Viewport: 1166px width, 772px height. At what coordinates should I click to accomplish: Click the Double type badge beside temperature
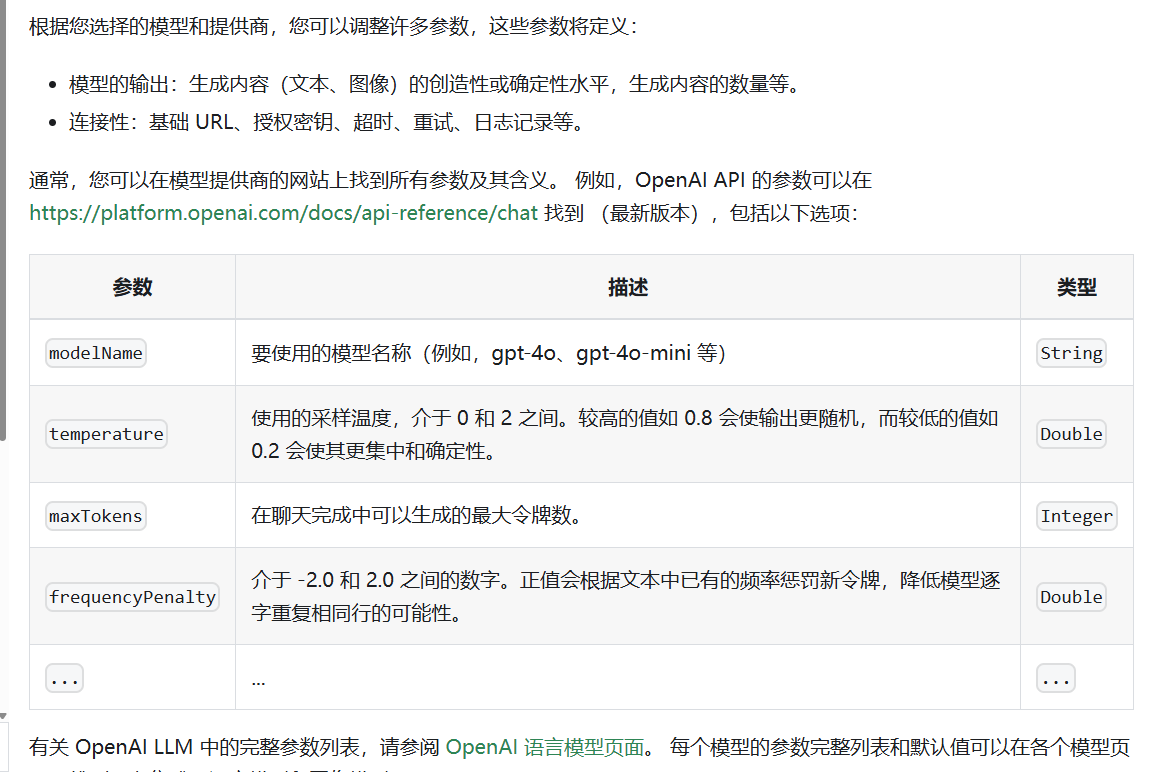1071,434
